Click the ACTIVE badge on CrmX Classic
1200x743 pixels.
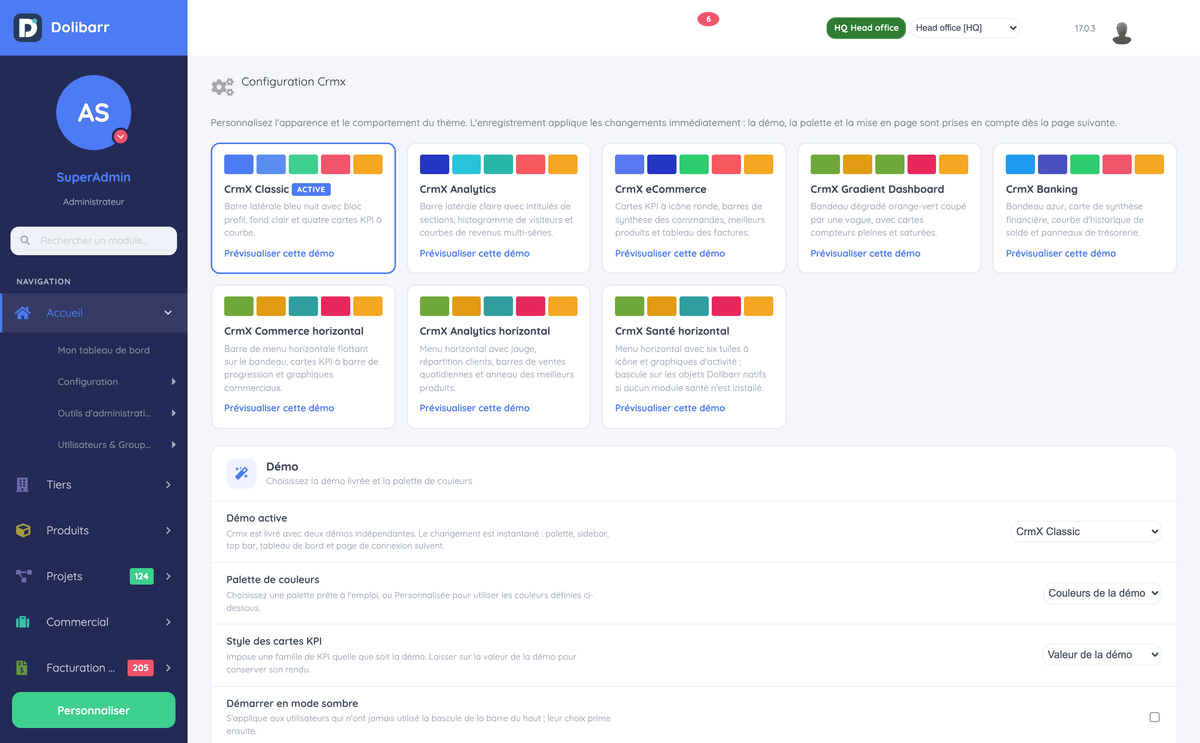(x=312, y=189)
